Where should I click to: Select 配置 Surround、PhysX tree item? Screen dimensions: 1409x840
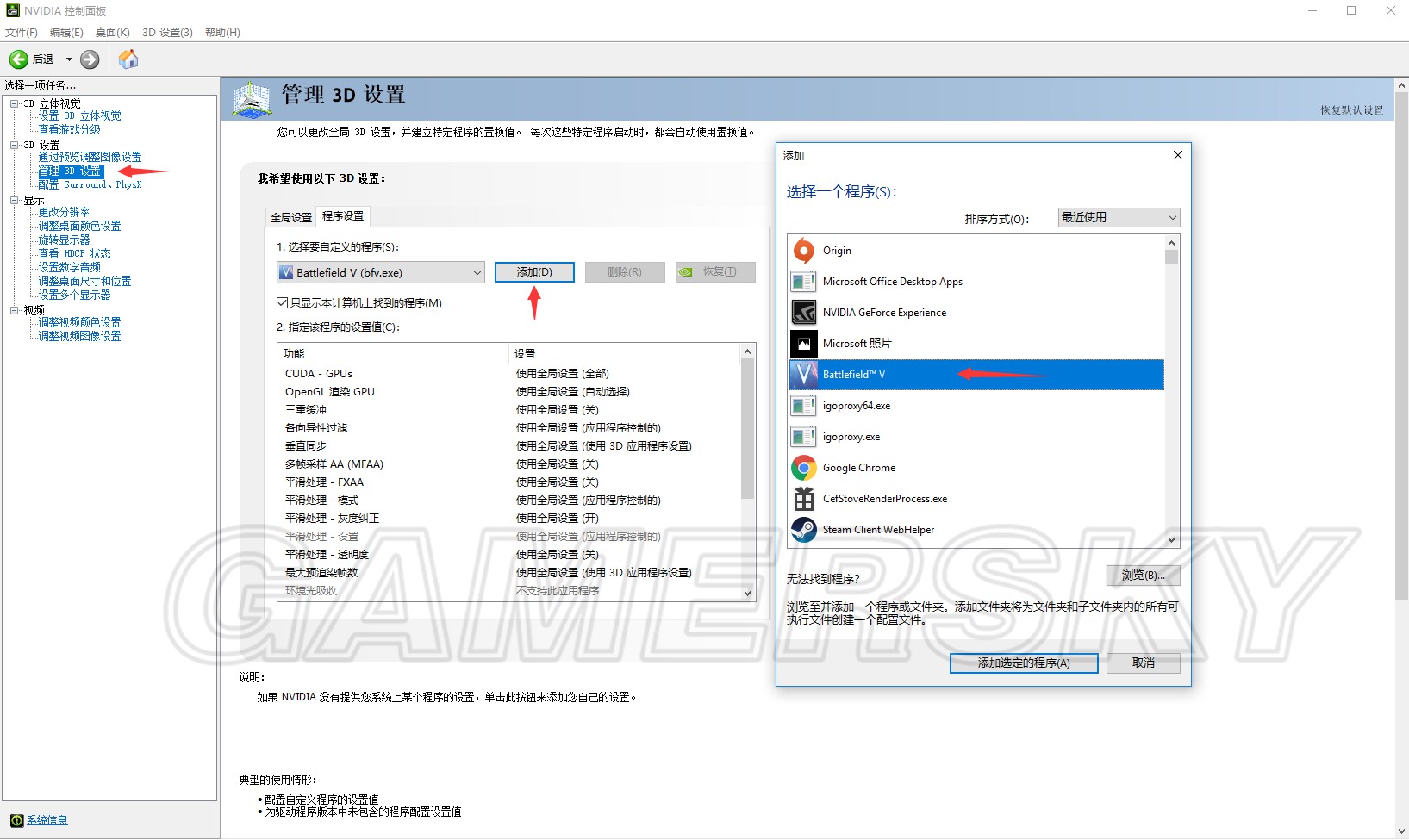point(90,184)
